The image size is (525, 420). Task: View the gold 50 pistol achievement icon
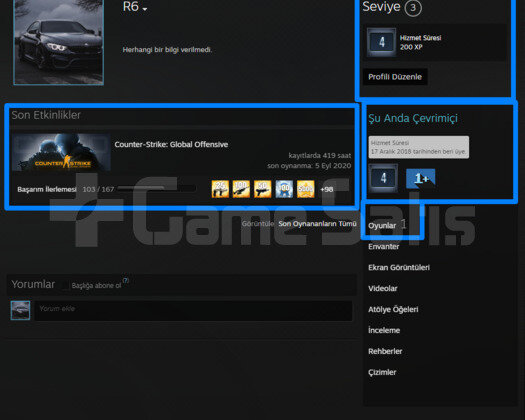point(263,189)
